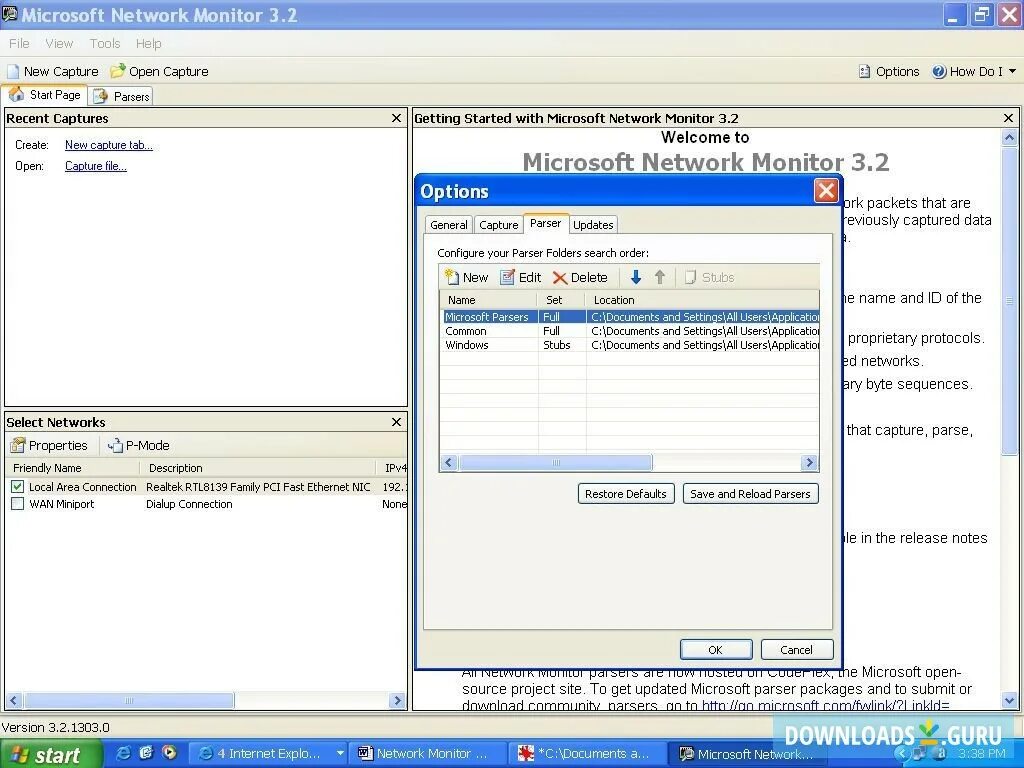The image size is (1024, 768).
Task: Click Getting Started scroll up arrow
Action: tap(1009, 138)
